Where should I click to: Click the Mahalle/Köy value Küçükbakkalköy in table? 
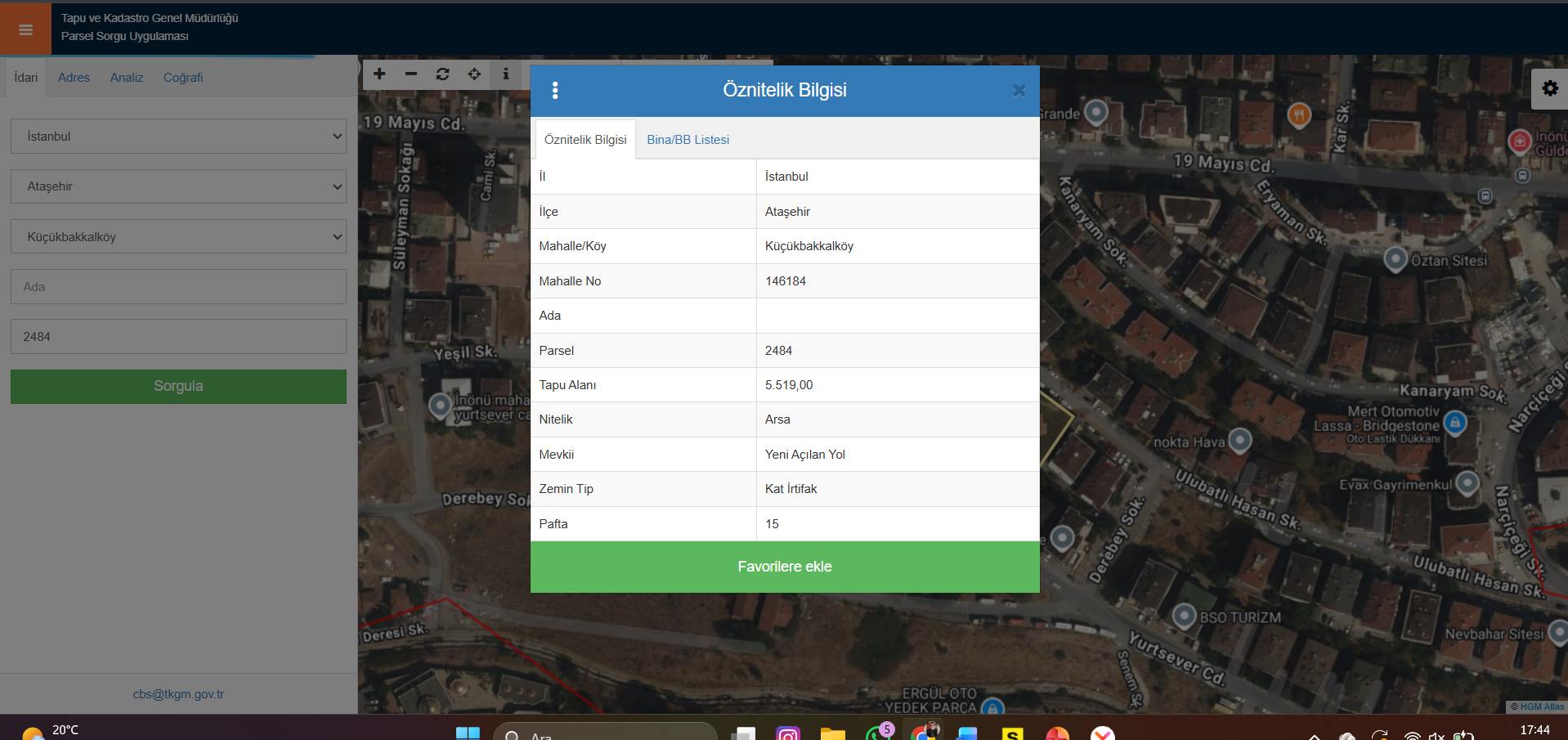point(809,246)
